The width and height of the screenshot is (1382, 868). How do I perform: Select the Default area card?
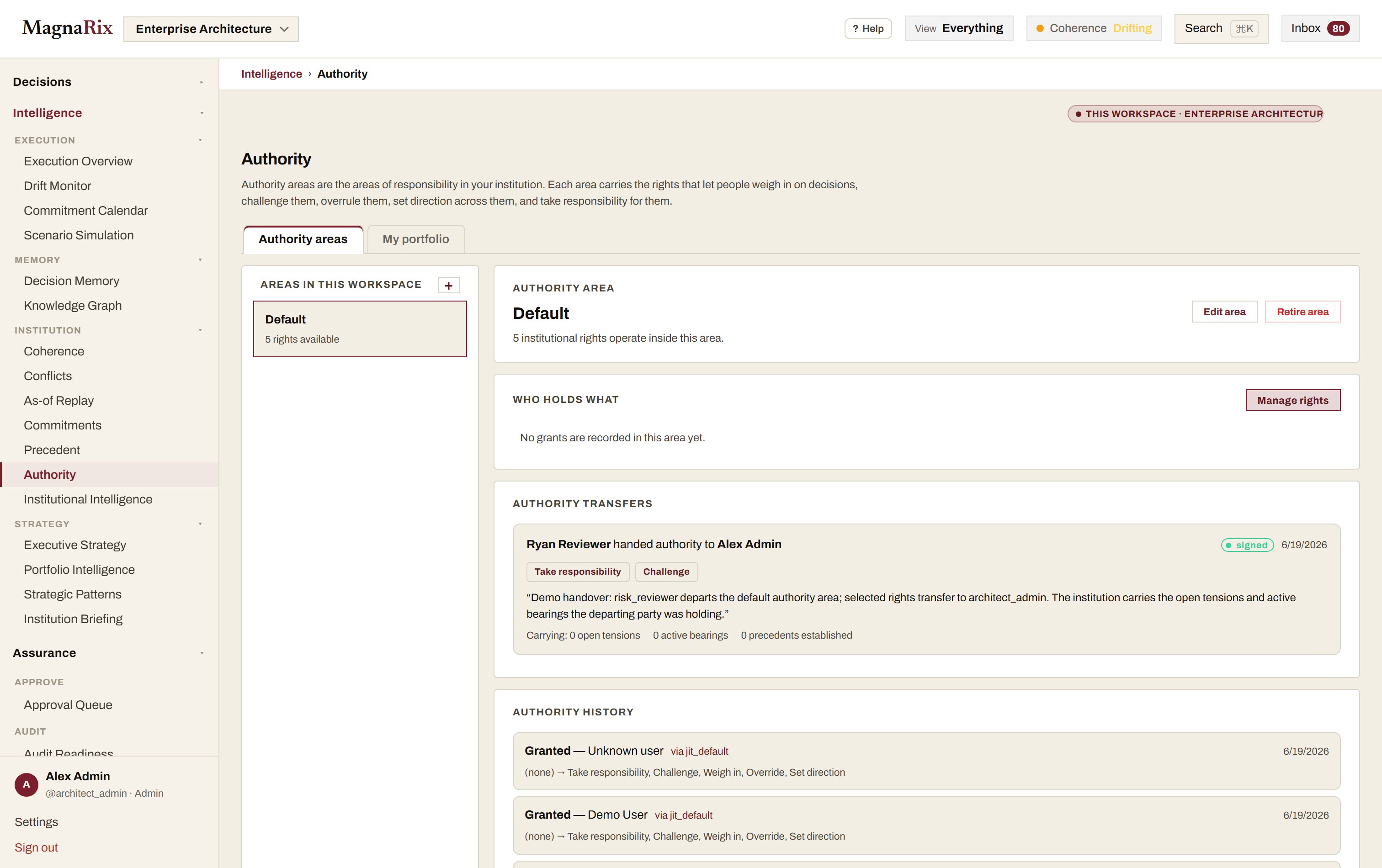pos(360,329)
